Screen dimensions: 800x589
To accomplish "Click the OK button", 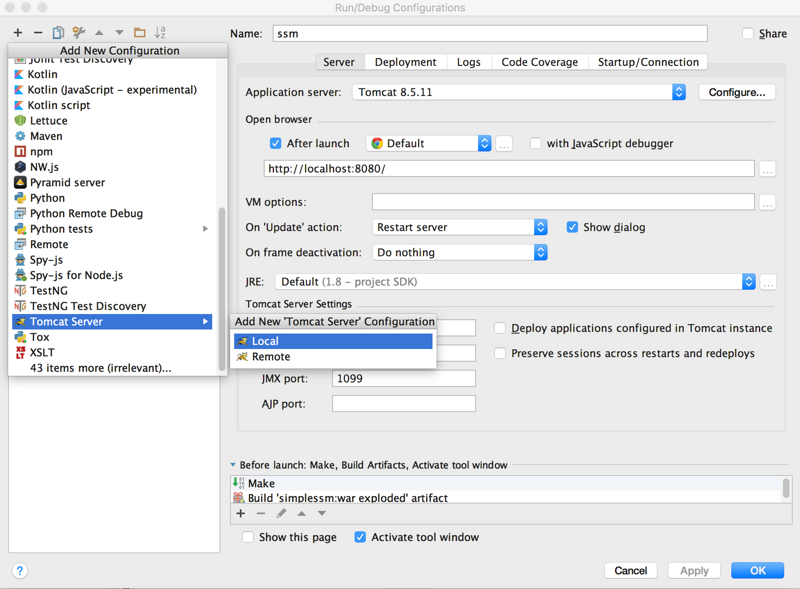I will [x=758, y=571].
